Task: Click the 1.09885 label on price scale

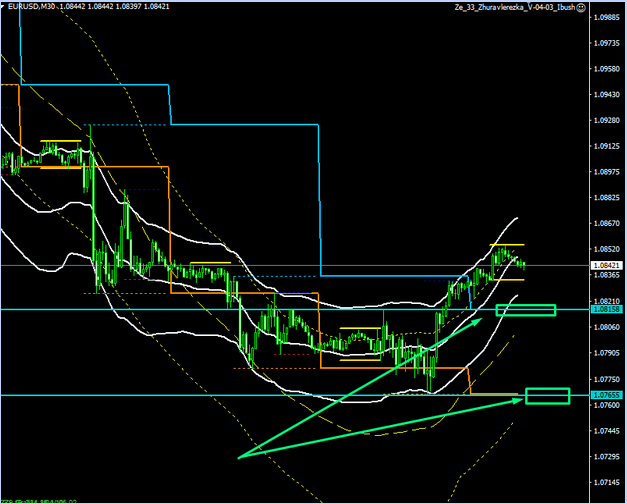Action: point(605,18)
